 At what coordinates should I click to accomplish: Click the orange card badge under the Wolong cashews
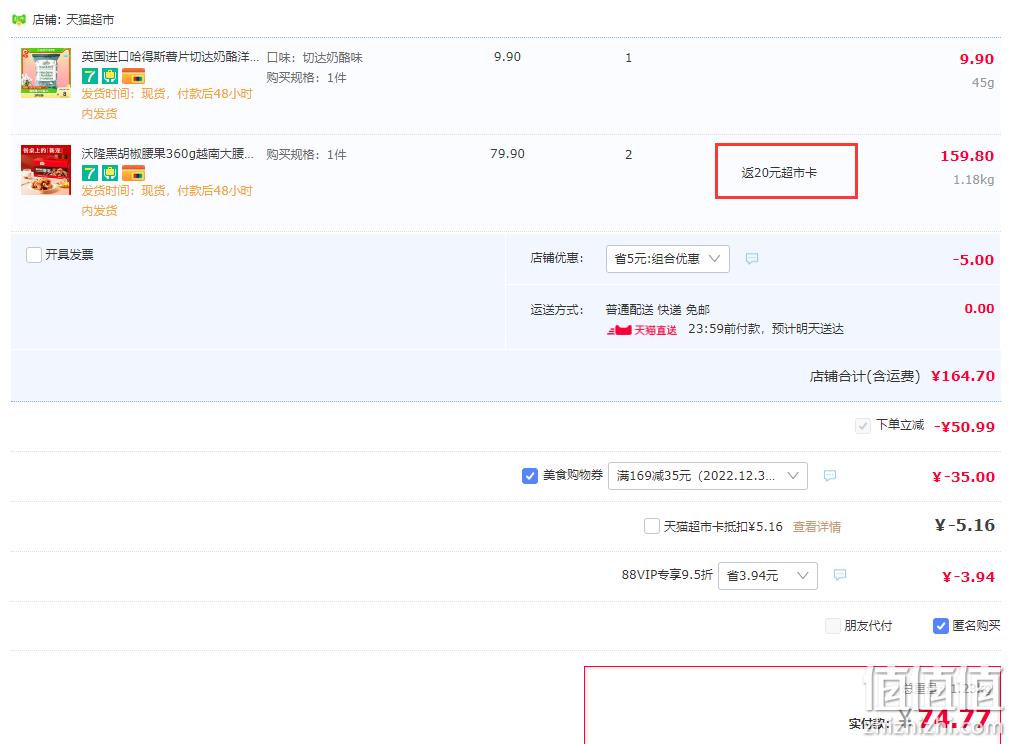[134, 173]
